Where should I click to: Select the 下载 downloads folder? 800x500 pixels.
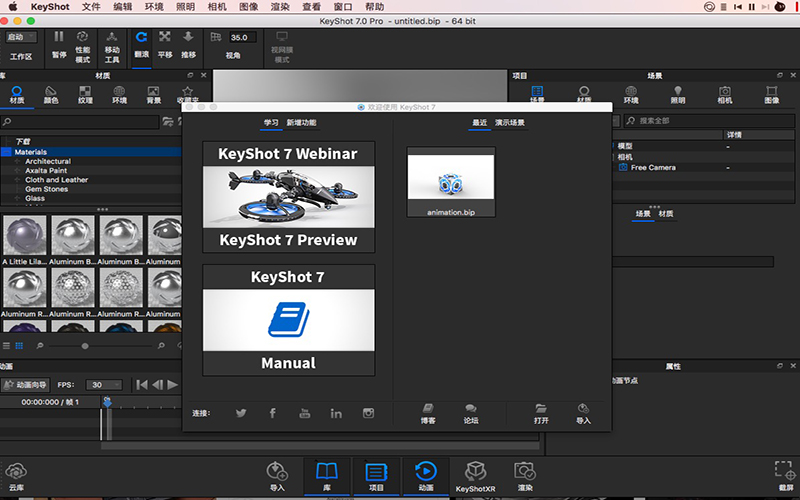[x=23, y=141]
